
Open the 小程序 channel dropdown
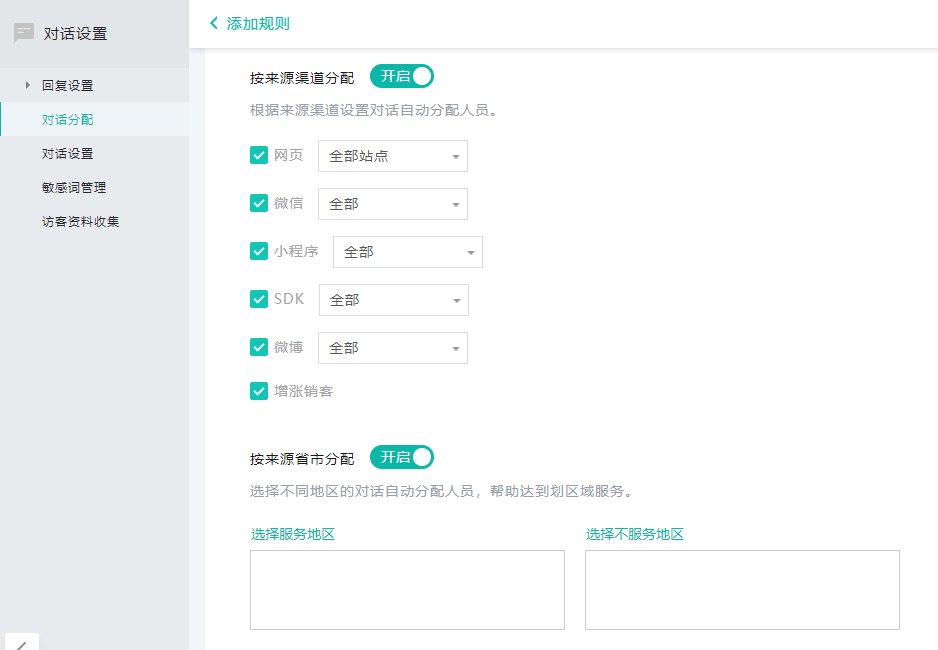[x=408, y=252]
